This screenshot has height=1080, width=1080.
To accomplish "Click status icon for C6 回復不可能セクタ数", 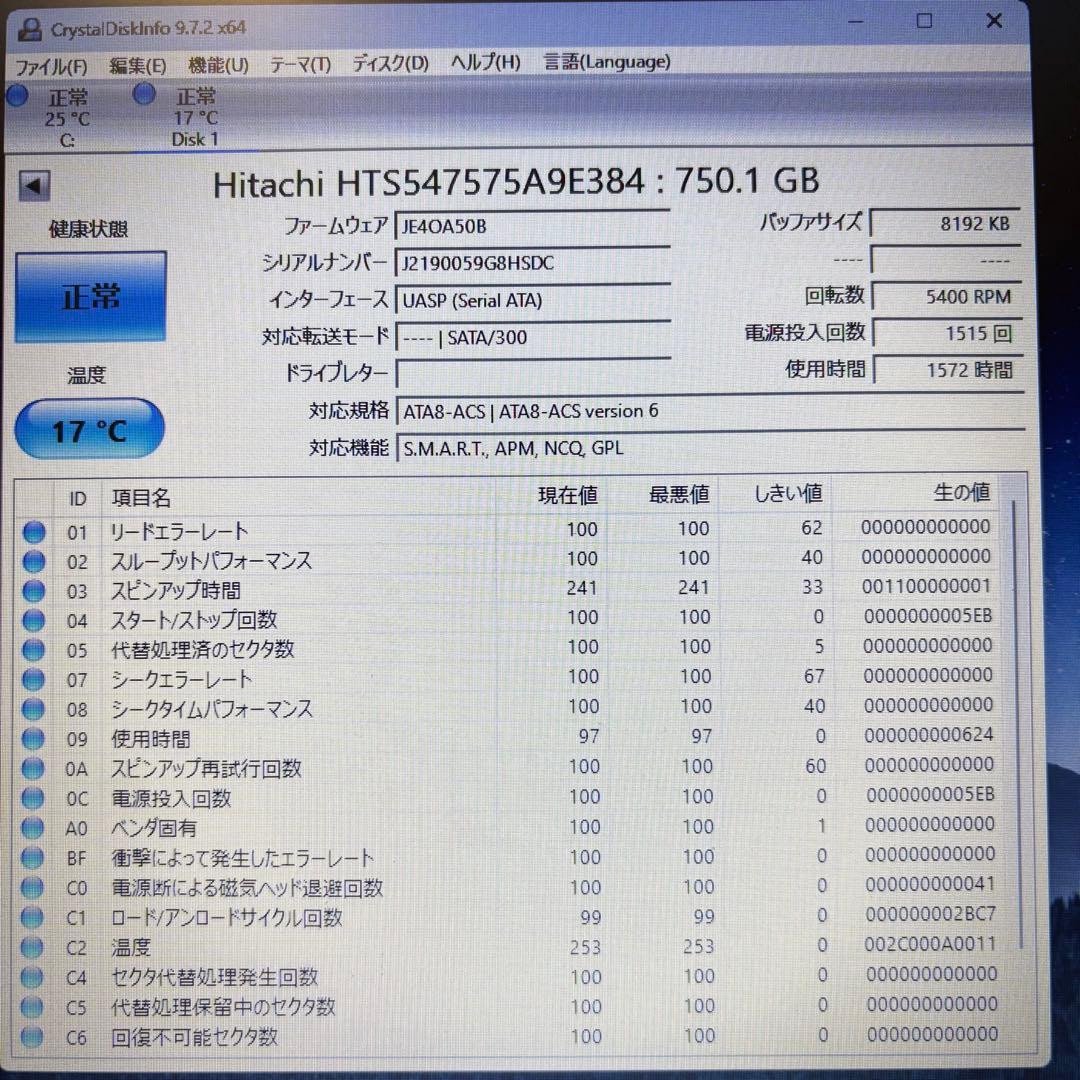I will tap(32, 1037).
